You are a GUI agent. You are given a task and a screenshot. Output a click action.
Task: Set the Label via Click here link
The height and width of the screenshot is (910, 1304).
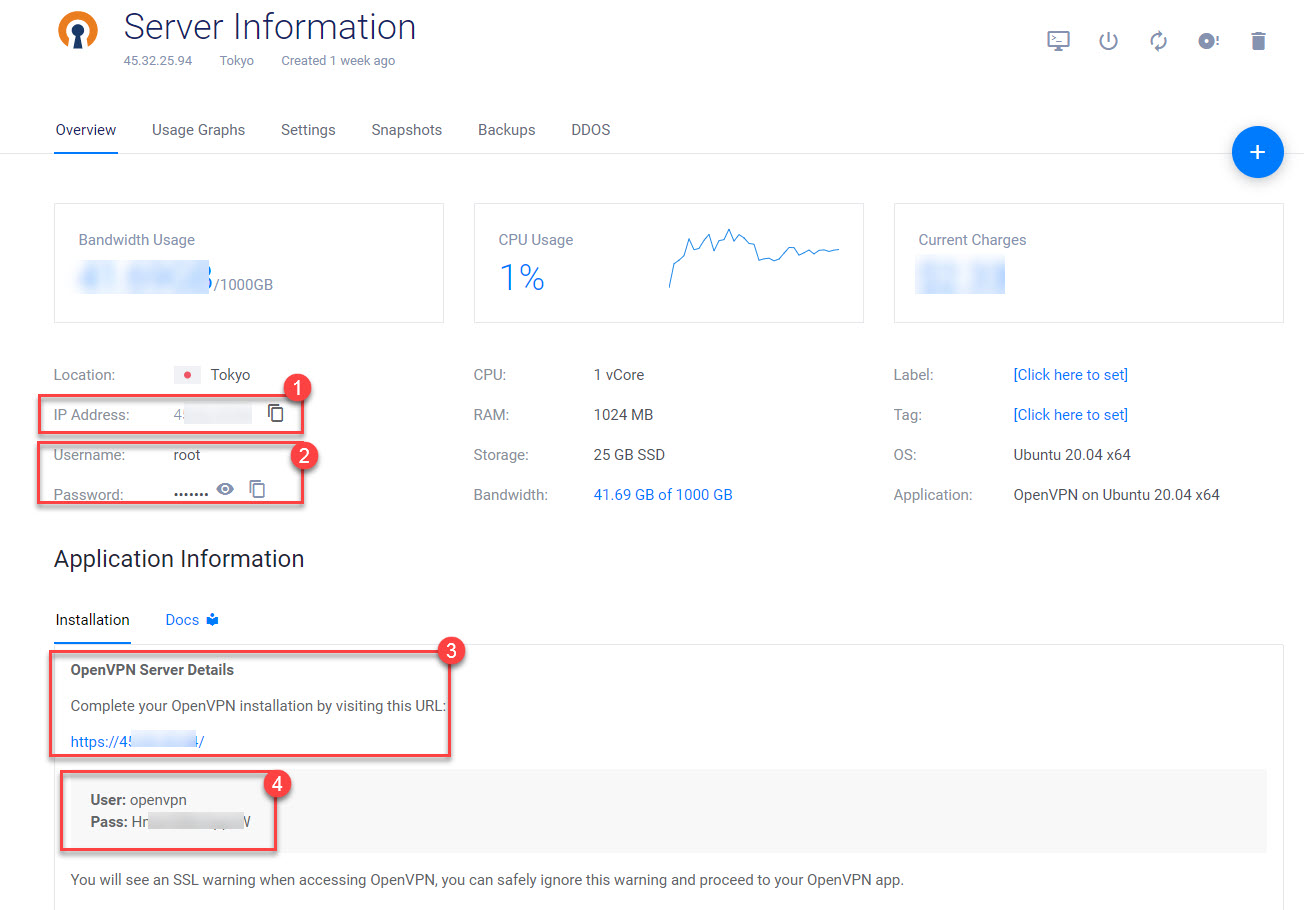click(x=1070, y=375)
